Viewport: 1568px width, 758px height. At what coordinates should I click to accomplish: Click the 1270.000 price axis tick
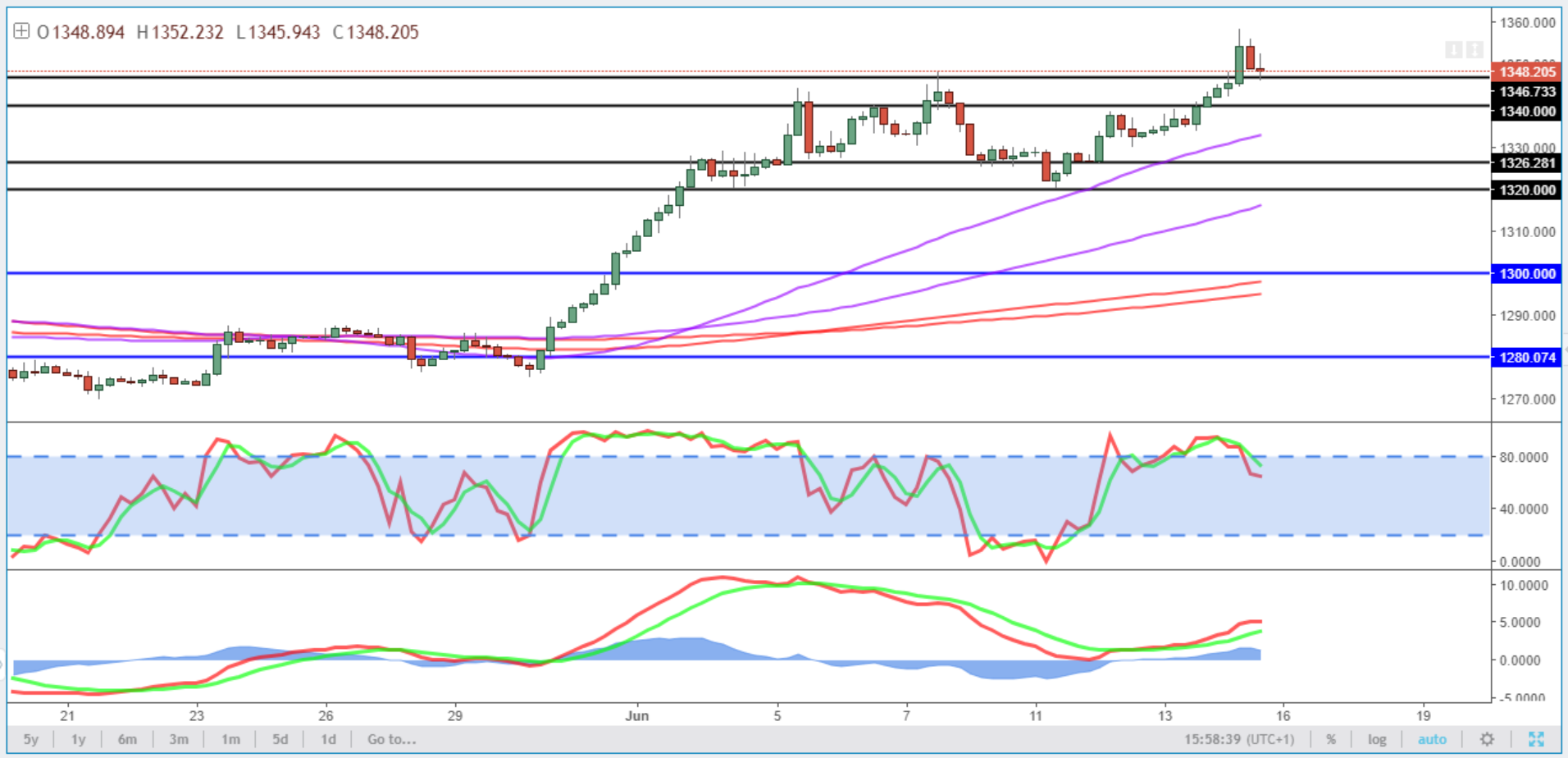coord(1527,400)
